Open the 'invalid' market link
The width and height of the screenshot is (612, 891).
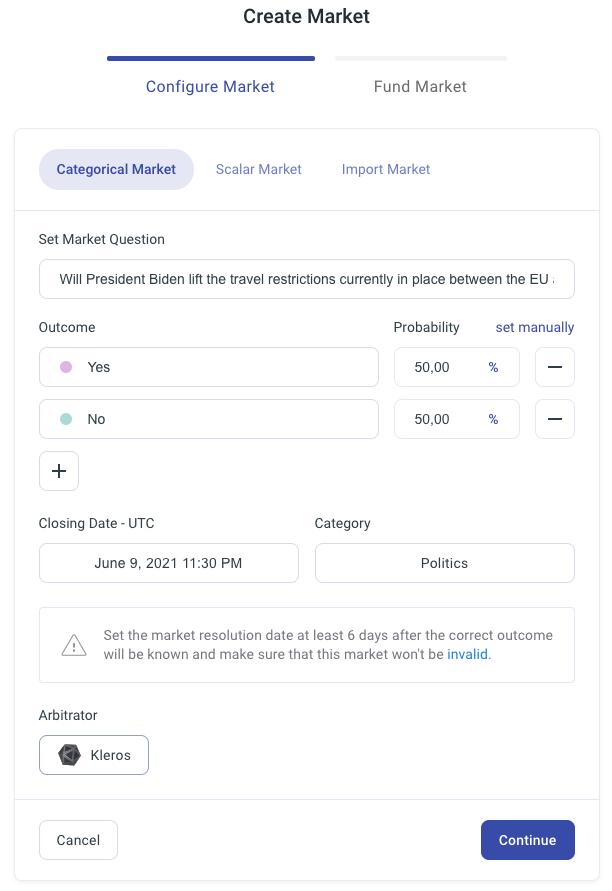coord(468,655)
